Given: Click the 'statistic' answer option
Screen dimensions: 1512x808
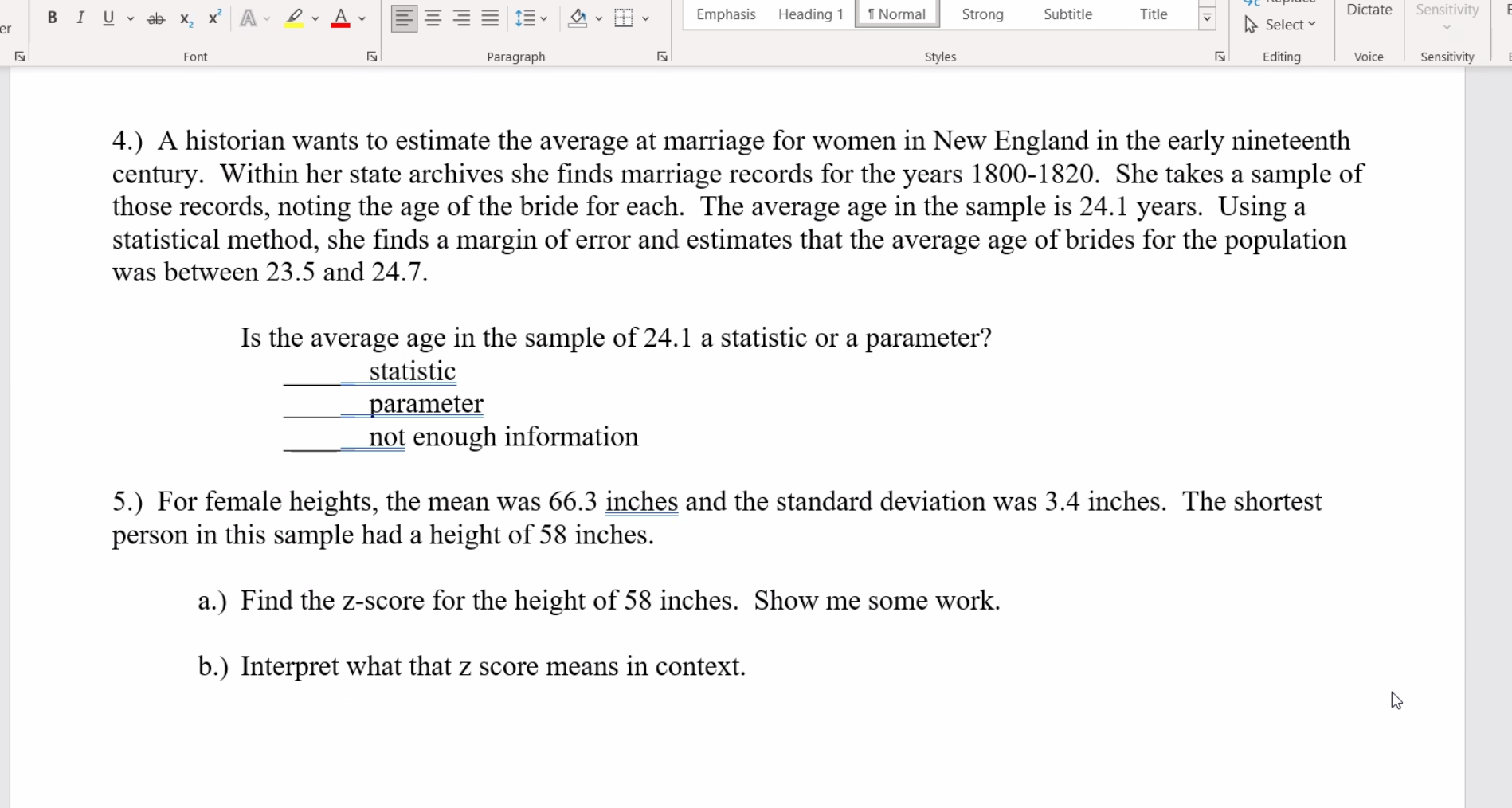Looking at the screenshot, I should coord(412,371).
